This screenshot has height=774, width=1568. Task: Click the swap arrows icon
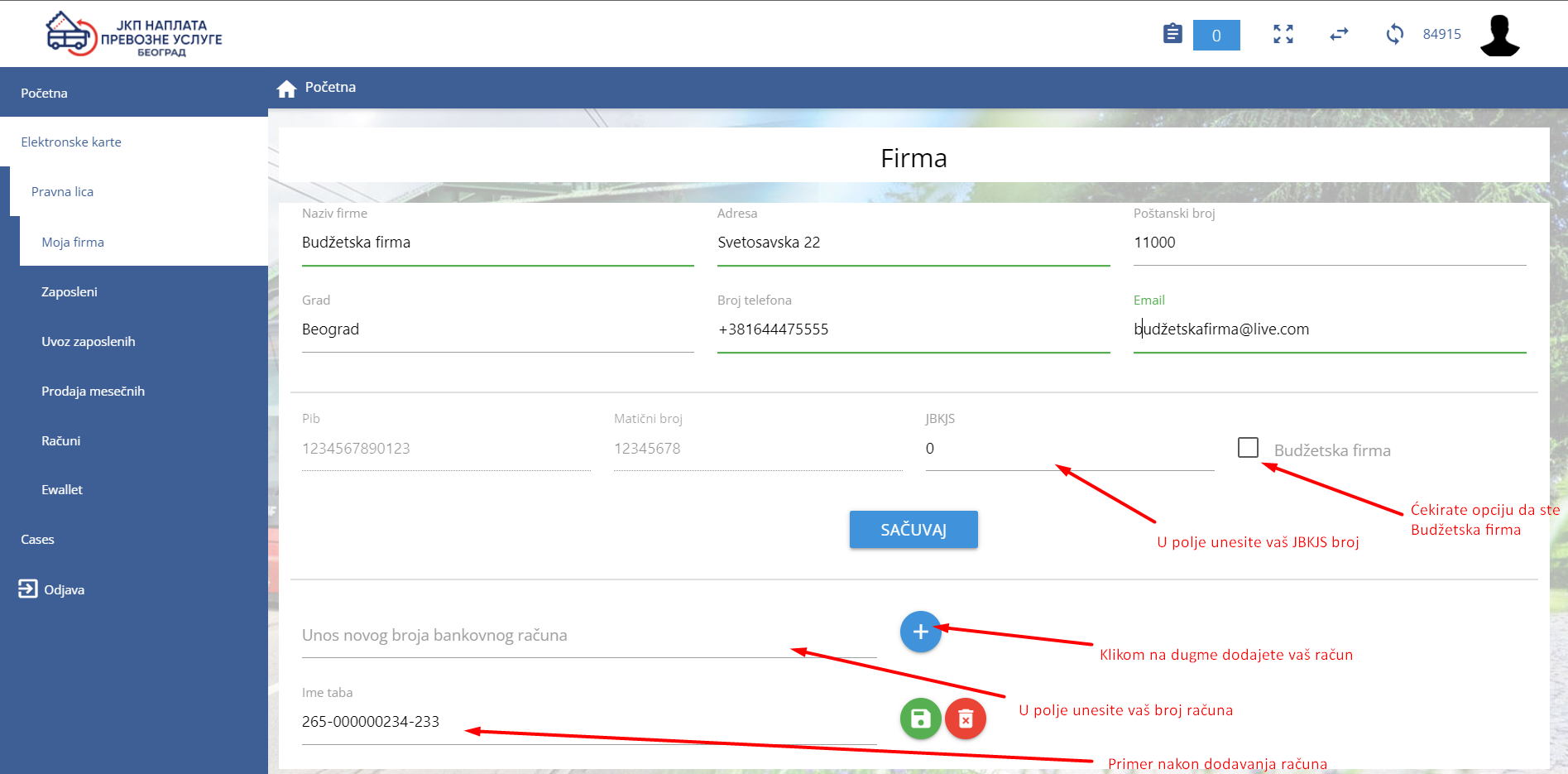pos(1339,34)
